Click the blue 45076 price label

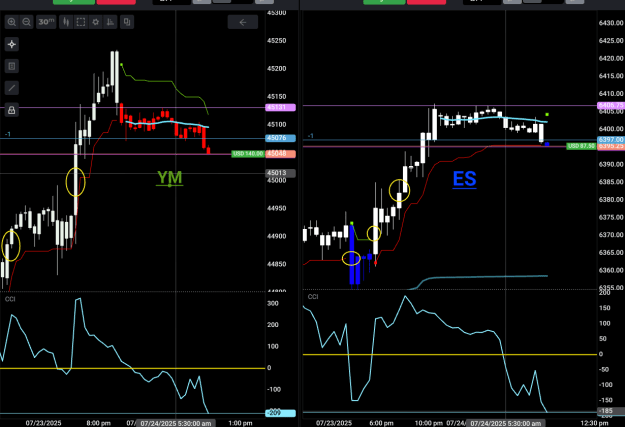point(281,138)
